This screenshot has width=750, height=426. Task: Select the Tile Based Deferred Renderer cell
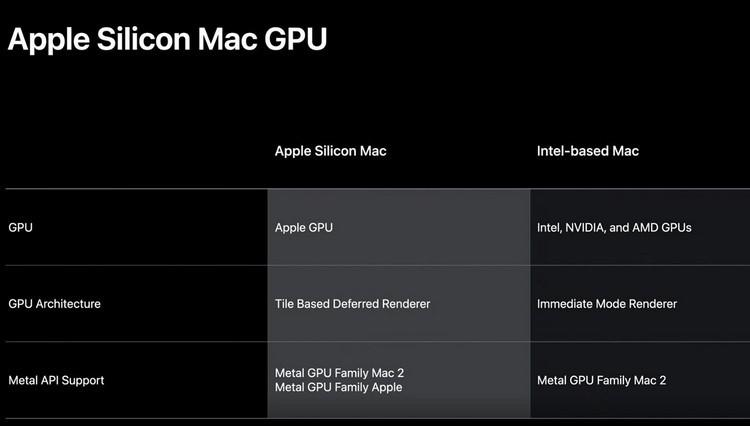click(x=352, y=303)
